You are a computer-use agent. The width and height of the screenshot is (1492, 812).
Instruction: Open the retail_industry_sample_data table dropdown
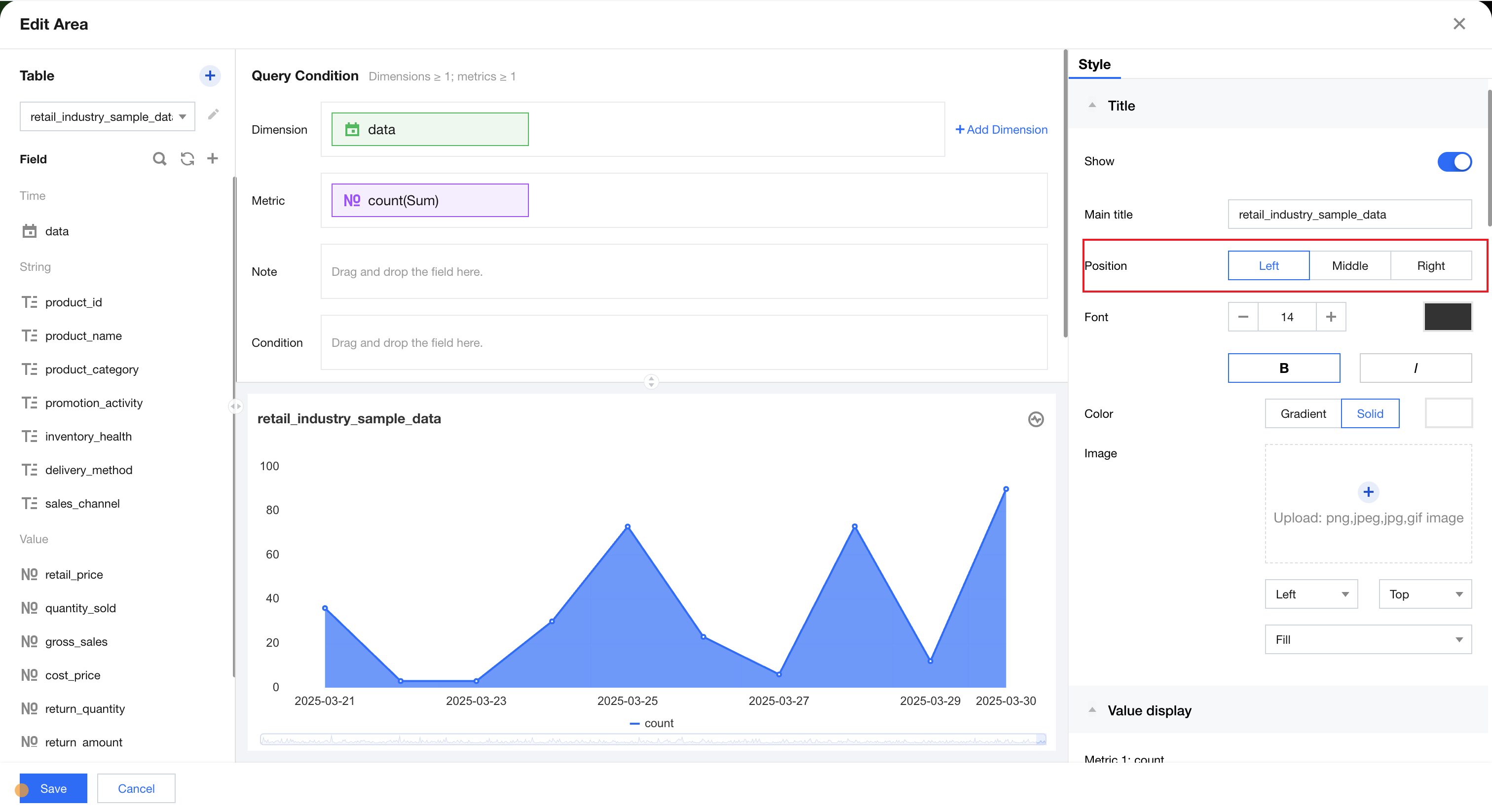(108, 117)
